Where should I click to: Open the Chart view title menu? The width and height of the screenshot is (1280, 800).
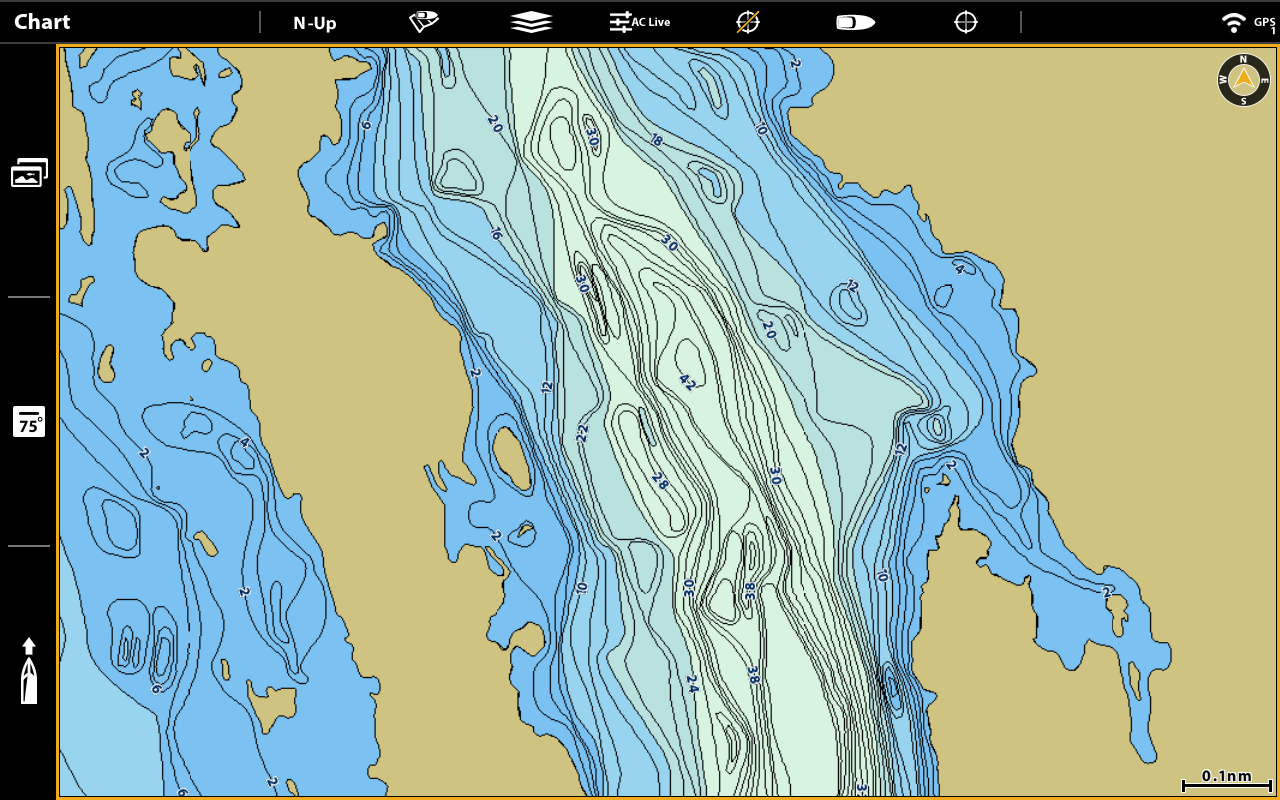coord(42,22)
